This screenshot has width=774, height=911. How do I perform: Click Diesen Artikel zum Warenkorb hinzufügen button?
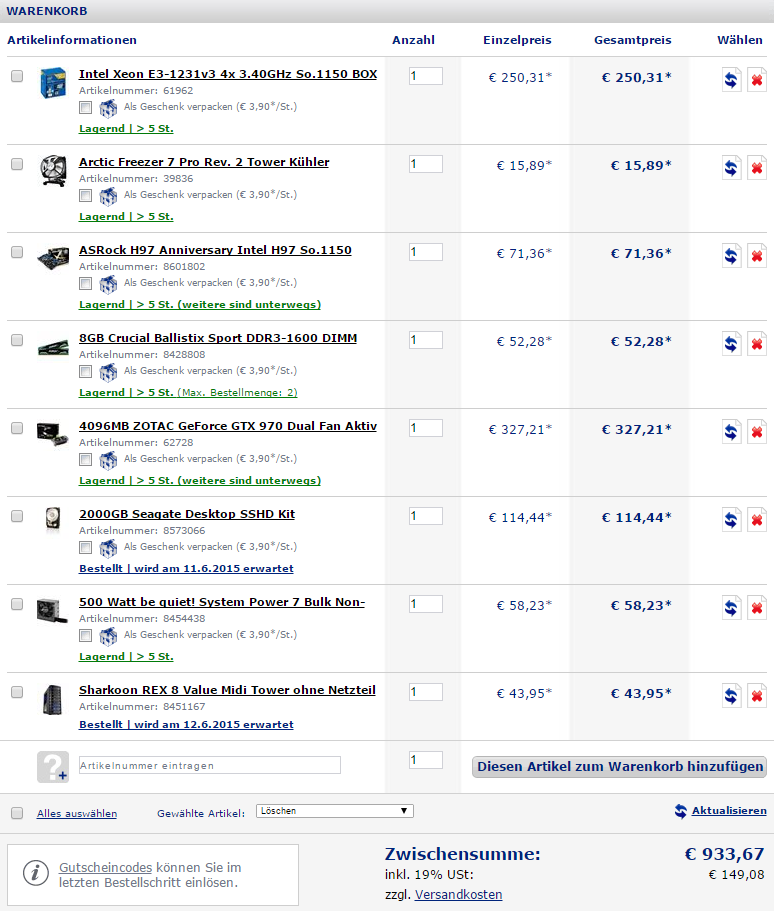click(x=619, y=767)
